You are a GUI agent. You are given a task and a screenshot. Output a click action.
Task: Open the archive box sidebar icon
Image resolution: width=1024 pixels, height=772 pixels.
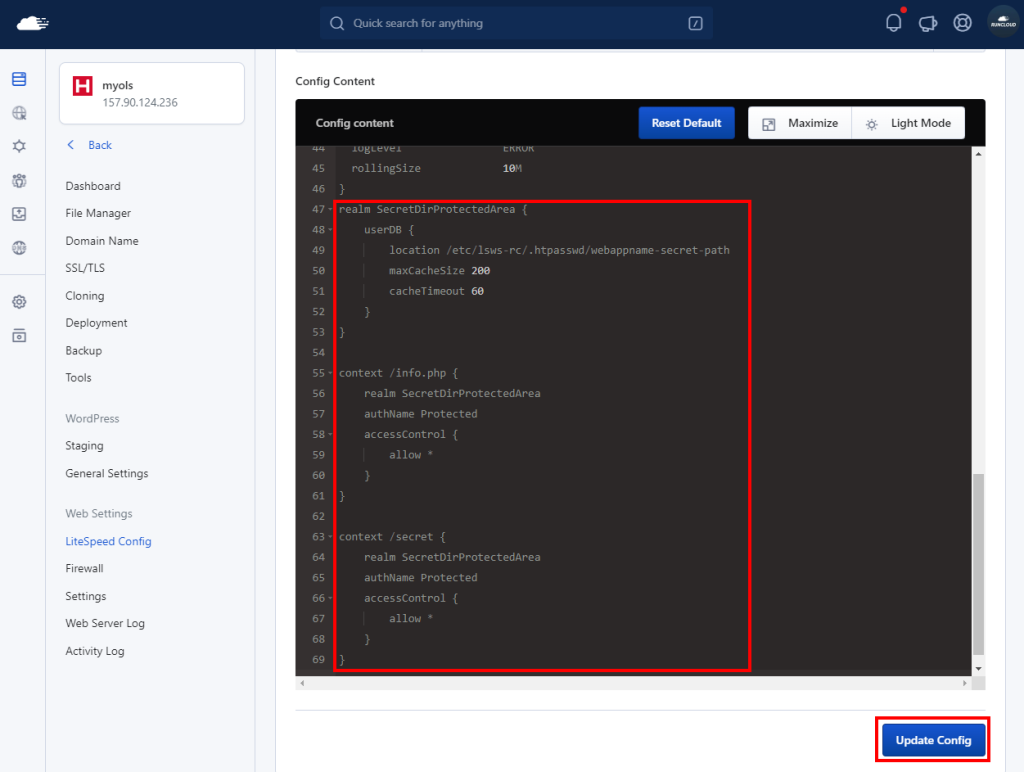tap(20, 336)
